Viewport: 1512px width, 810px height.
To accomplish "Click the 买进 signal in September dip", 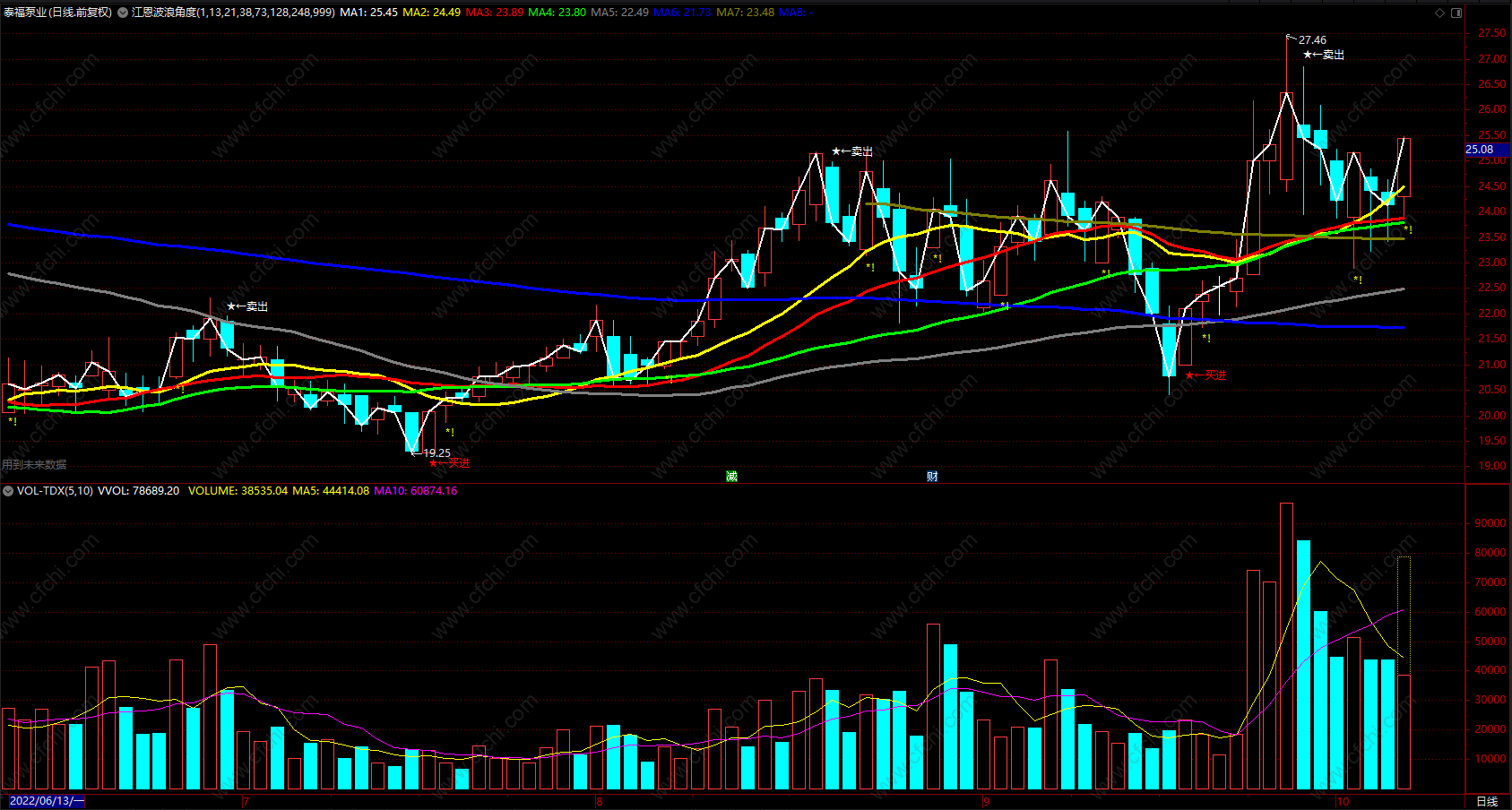I will click(x=1205, y=375).
